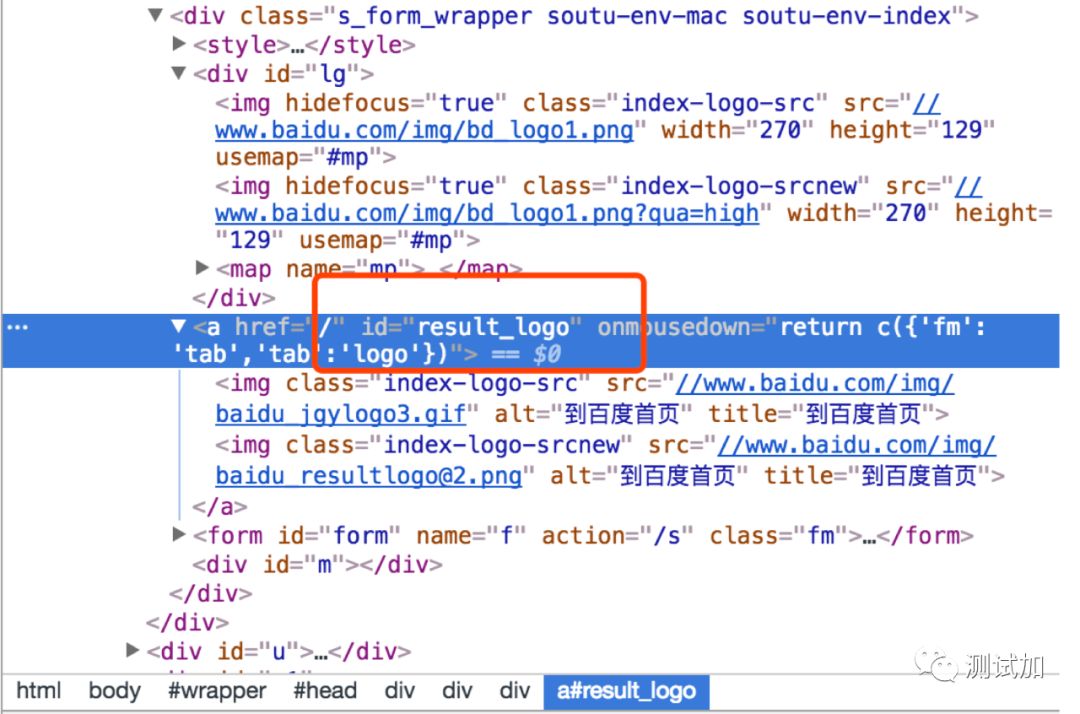Expand the form id form node

click(x=179, y=534)
